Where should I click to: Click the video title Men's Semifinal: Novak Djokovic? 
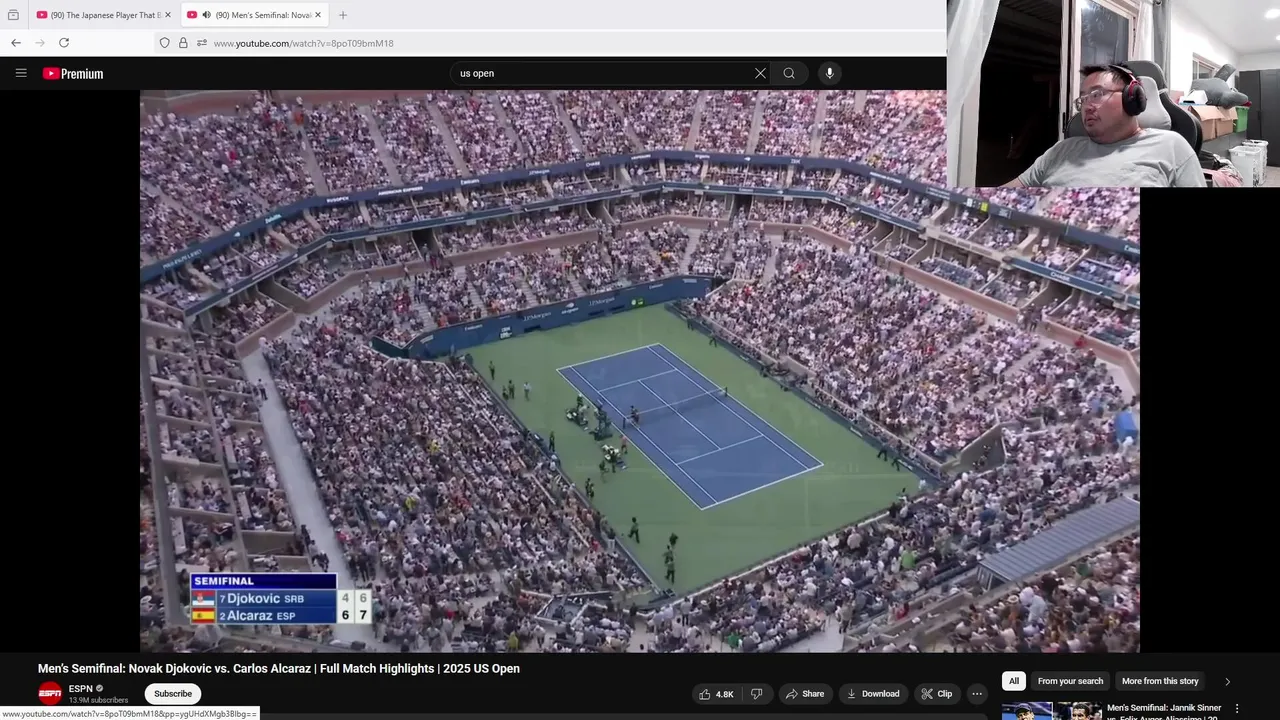coord(279,669)
